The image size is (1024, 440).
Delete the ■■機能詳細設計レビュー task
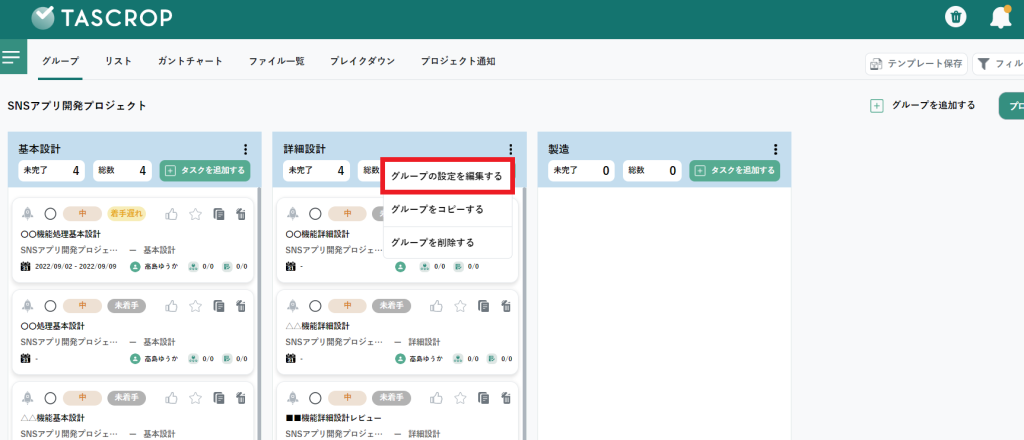tap(505, 398)
